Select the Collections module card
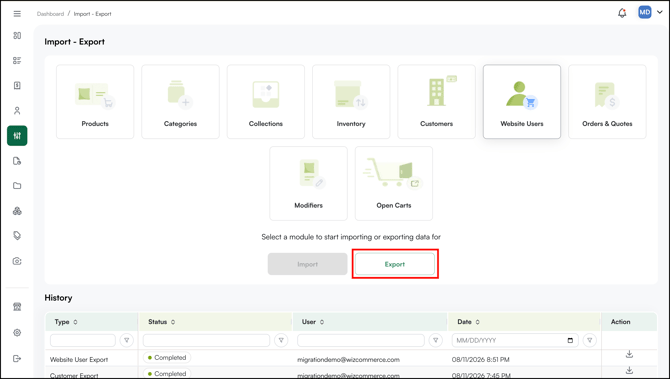670x379 pixels. [x=266, y=102]
